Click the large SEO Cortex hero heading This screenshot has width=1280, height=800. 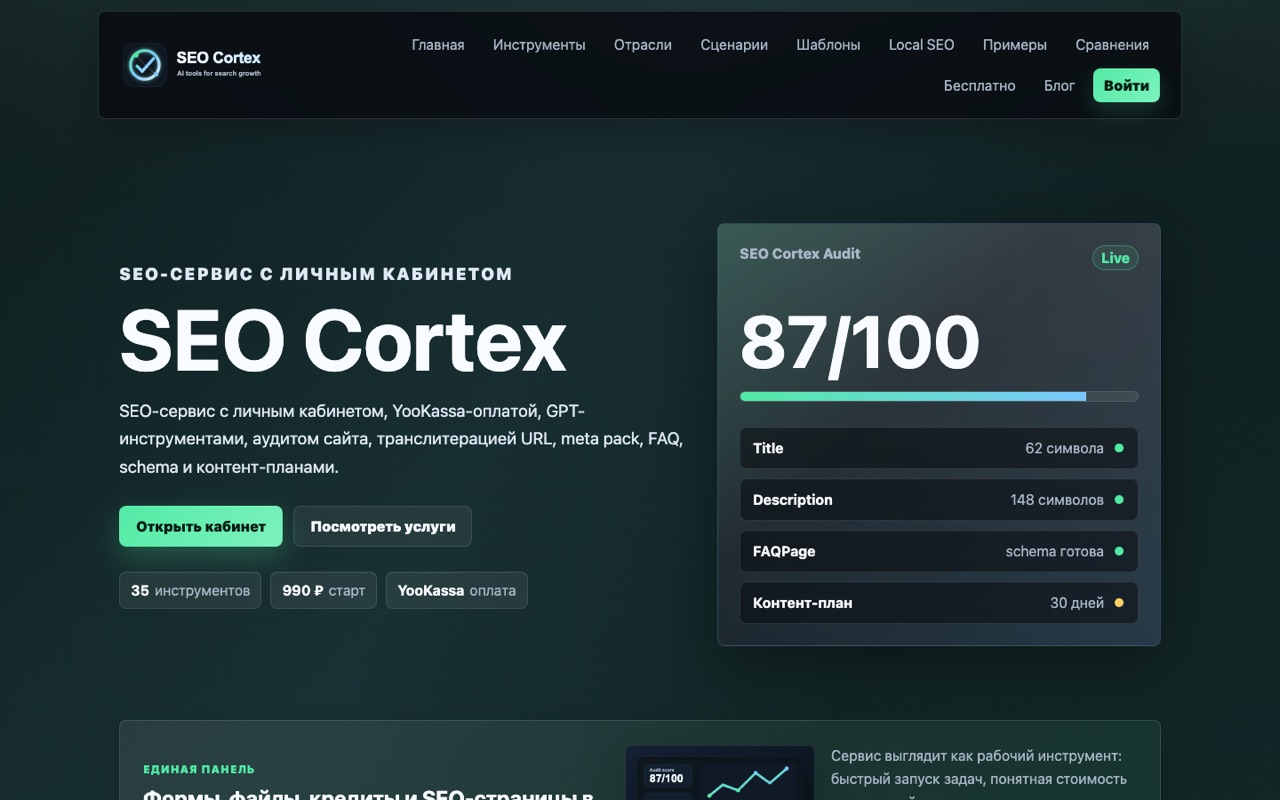pyautogui.click(x=343, y=342)
